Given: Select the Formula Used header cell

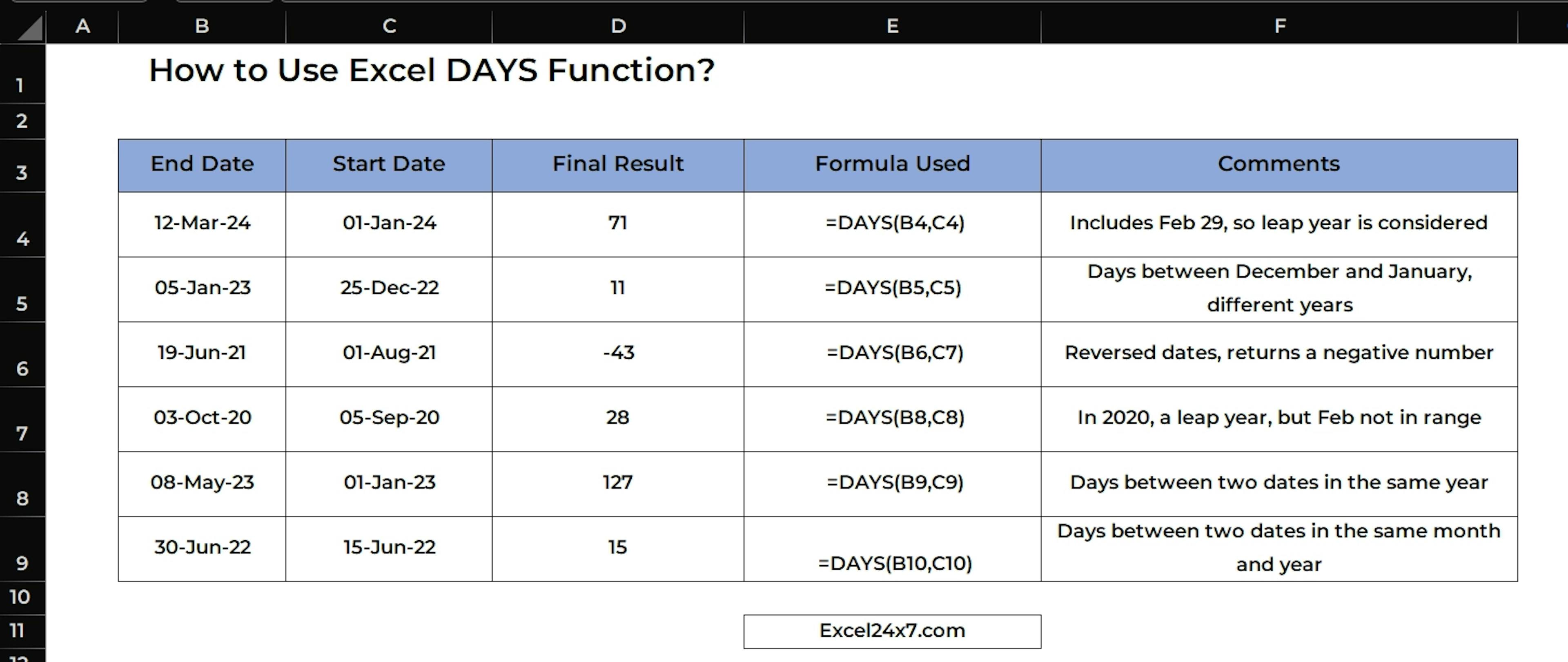Looking at the screenshot, I should coord(892,164).
